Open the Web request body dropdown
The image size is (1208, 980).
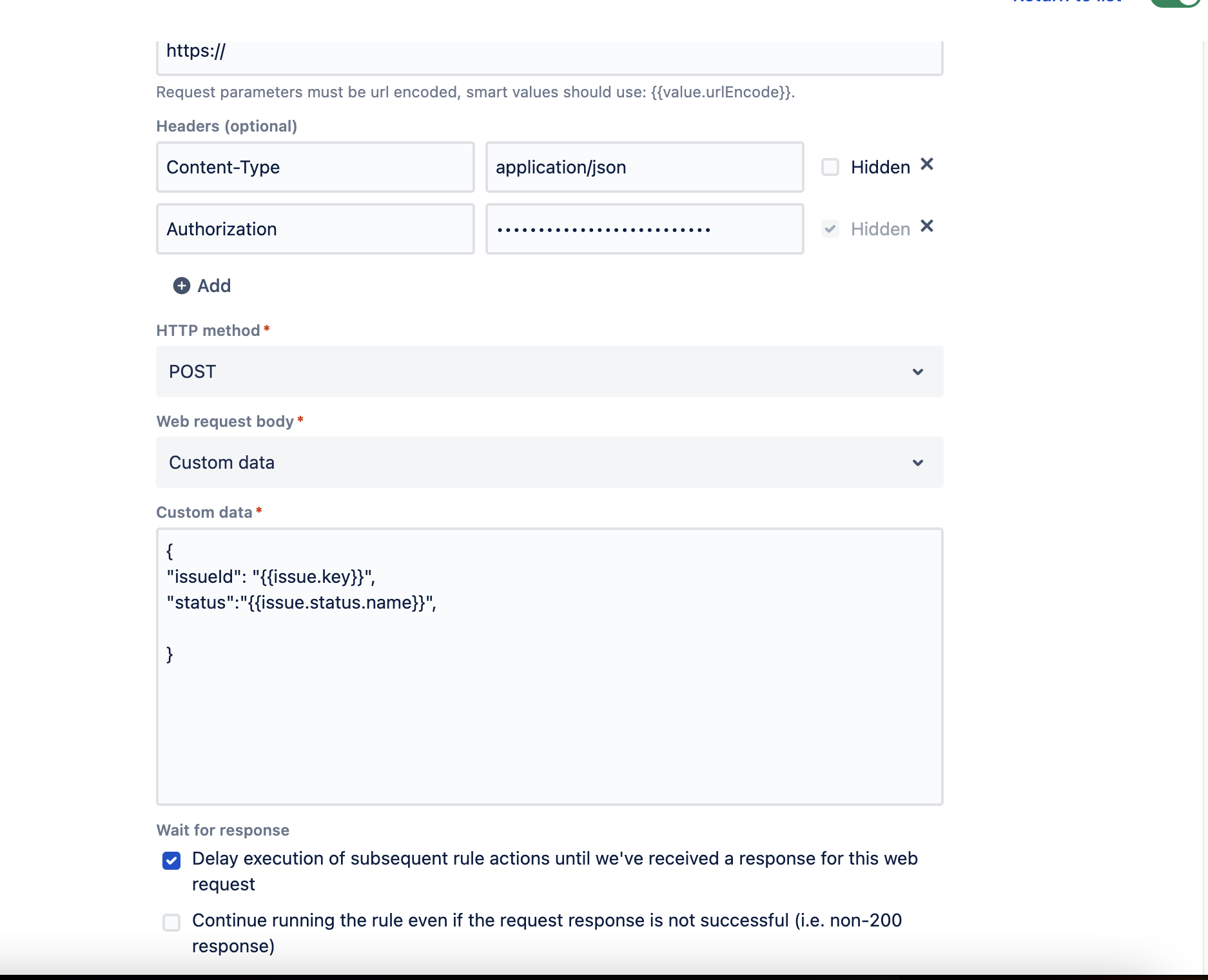(549, 462)
